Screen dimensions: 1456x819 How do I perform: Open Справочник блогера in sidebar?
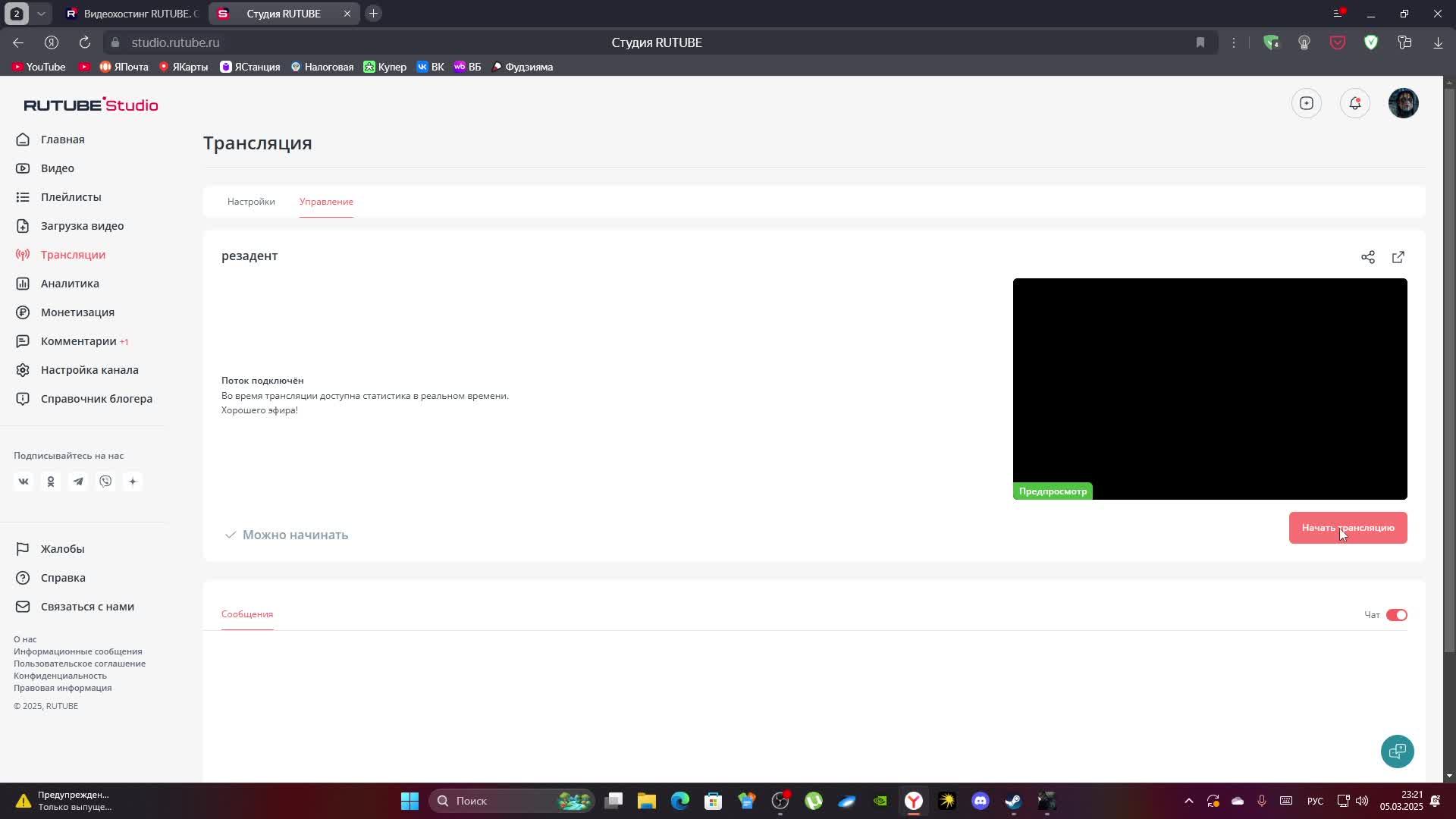pos(96,399)
